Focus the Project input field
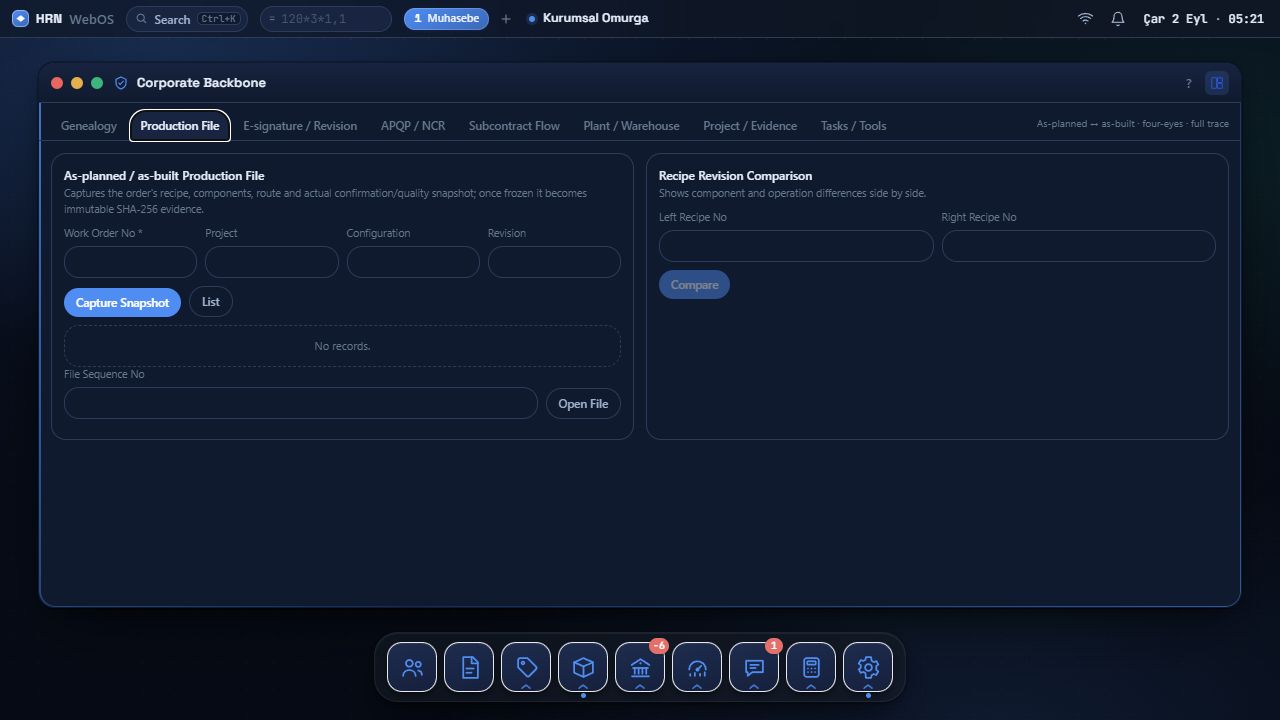1280x720 pixels. pos(272,262)
